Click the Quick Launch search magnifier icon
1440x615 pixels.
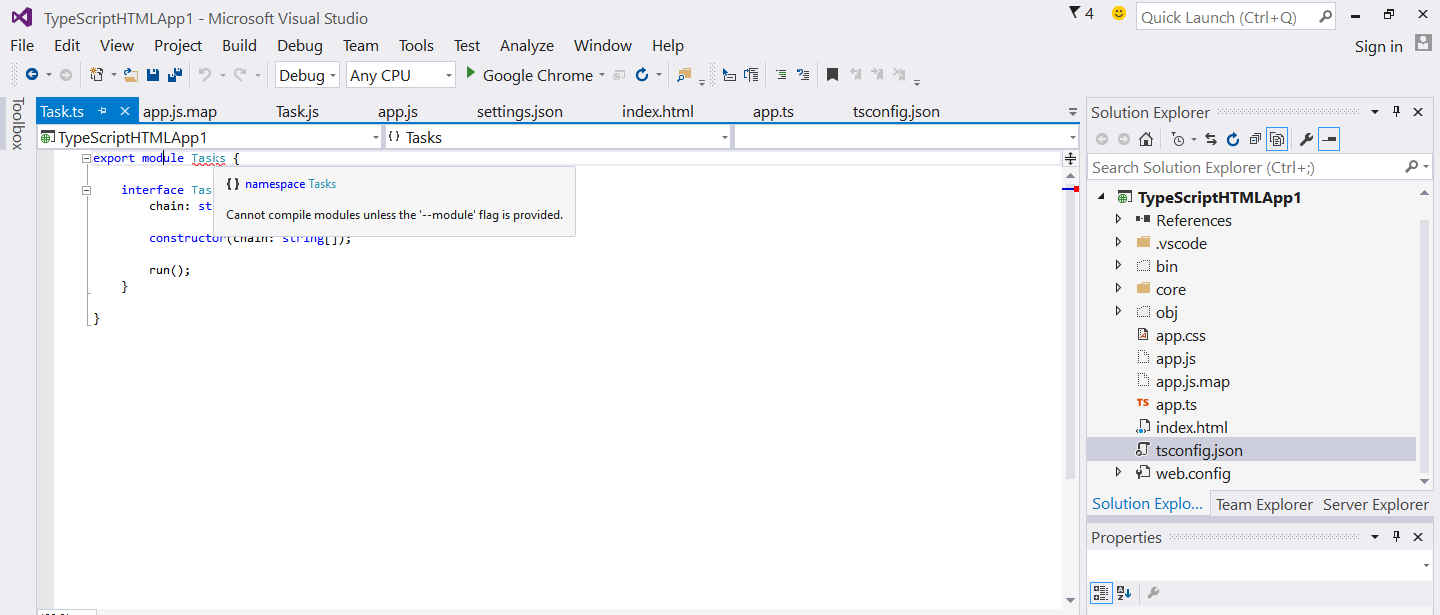tap(1325, 16)
